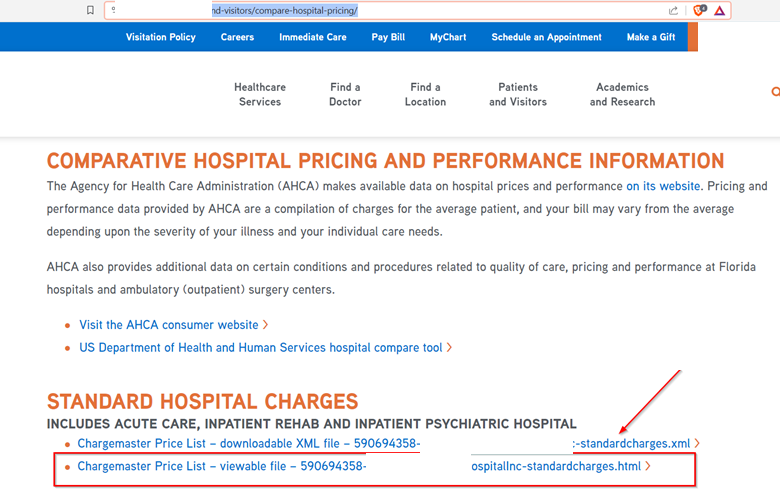Select Pay Bill in the top bar
This screenshot has width=780, height=489.
point(388,37)
